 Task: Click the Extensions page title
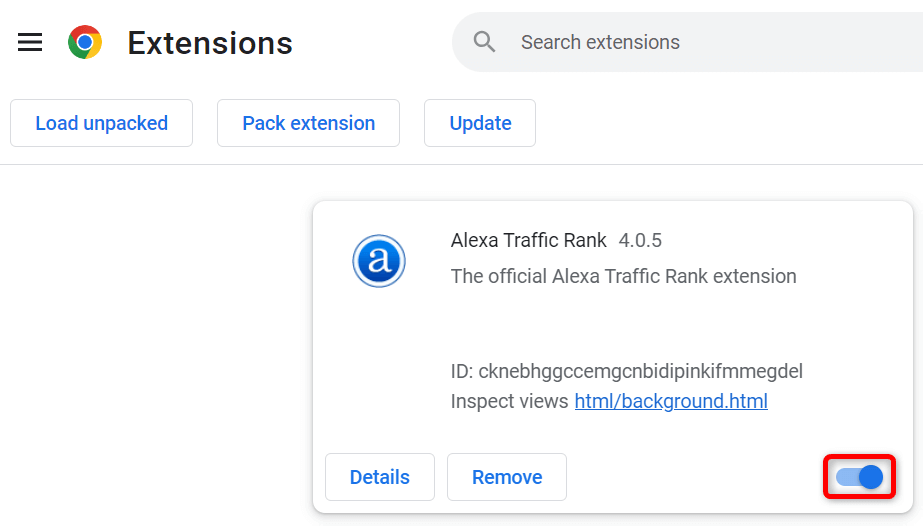(x=210, y=43)
